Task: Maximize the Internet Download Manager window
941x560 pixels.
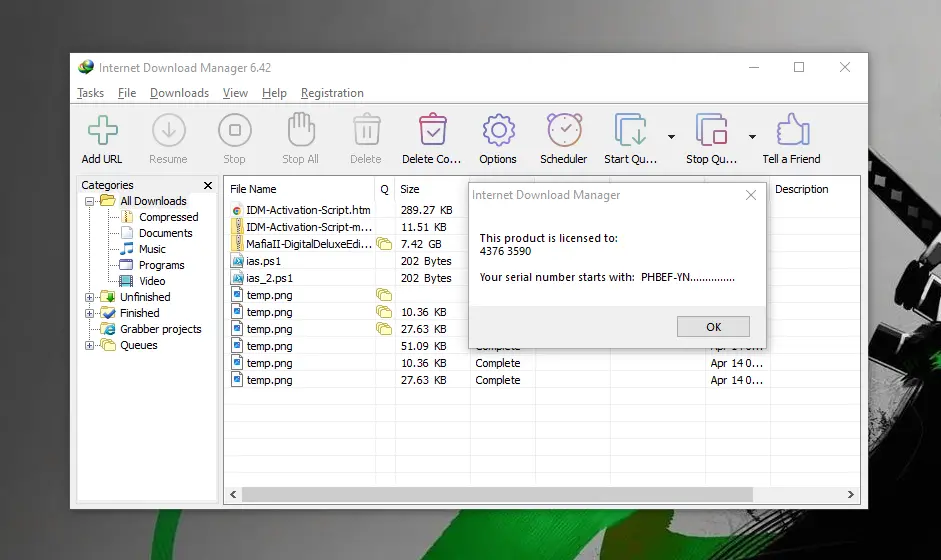Action: coord(799,67)
